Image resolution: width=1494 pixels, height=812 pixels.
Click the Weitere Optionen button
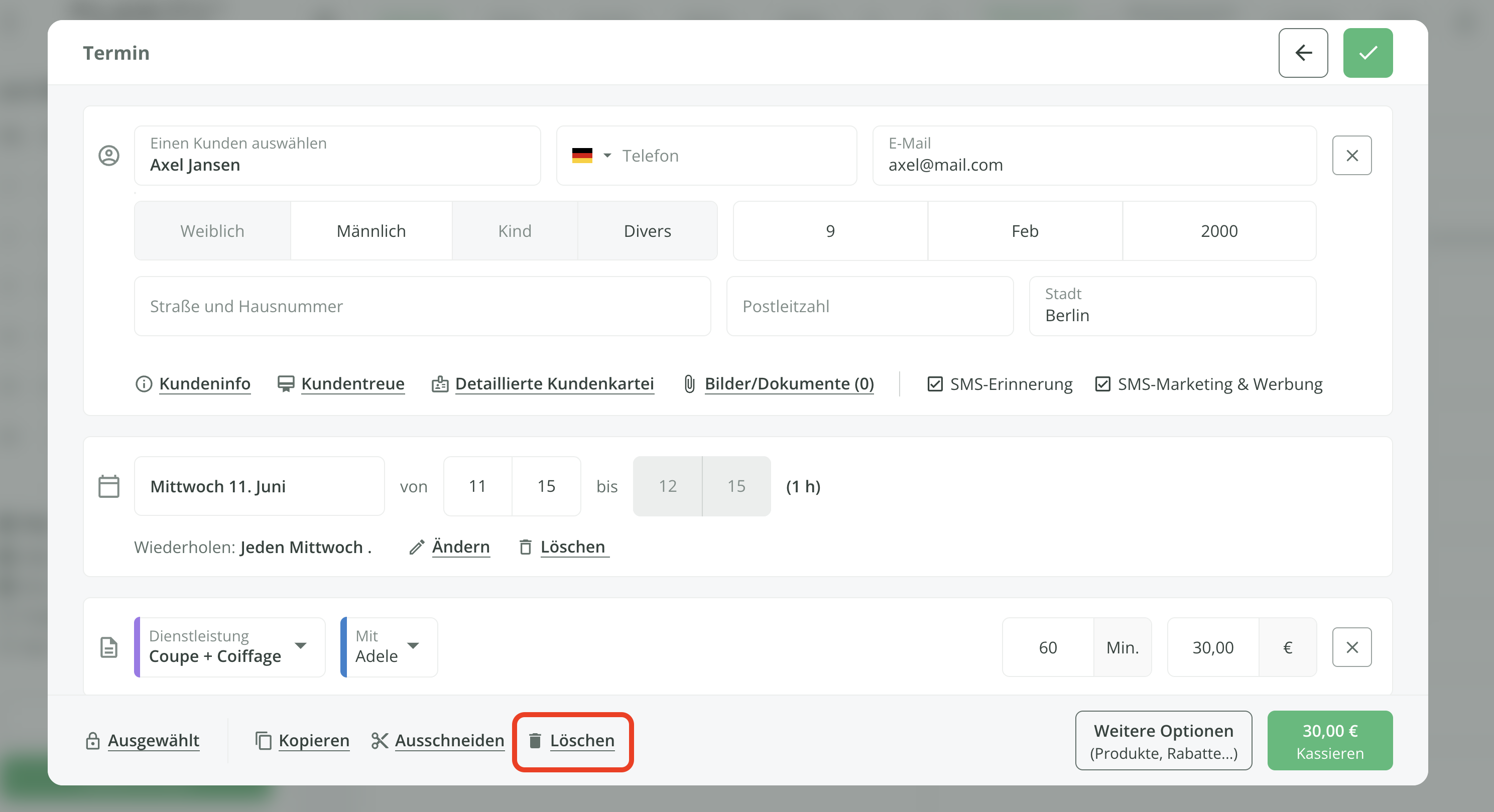(1163, 741)
